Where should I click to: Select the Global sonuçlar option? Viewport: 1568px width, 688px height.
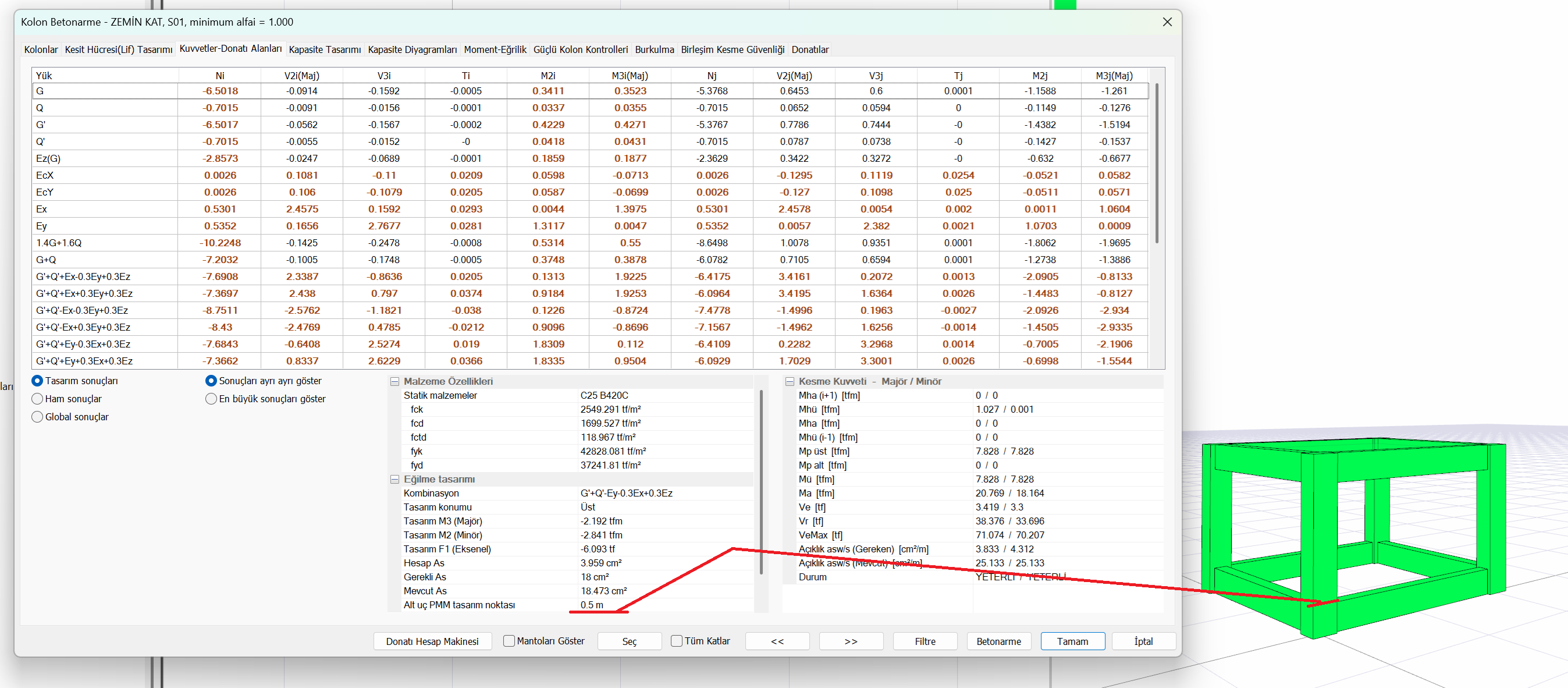[x=38, y=417]
